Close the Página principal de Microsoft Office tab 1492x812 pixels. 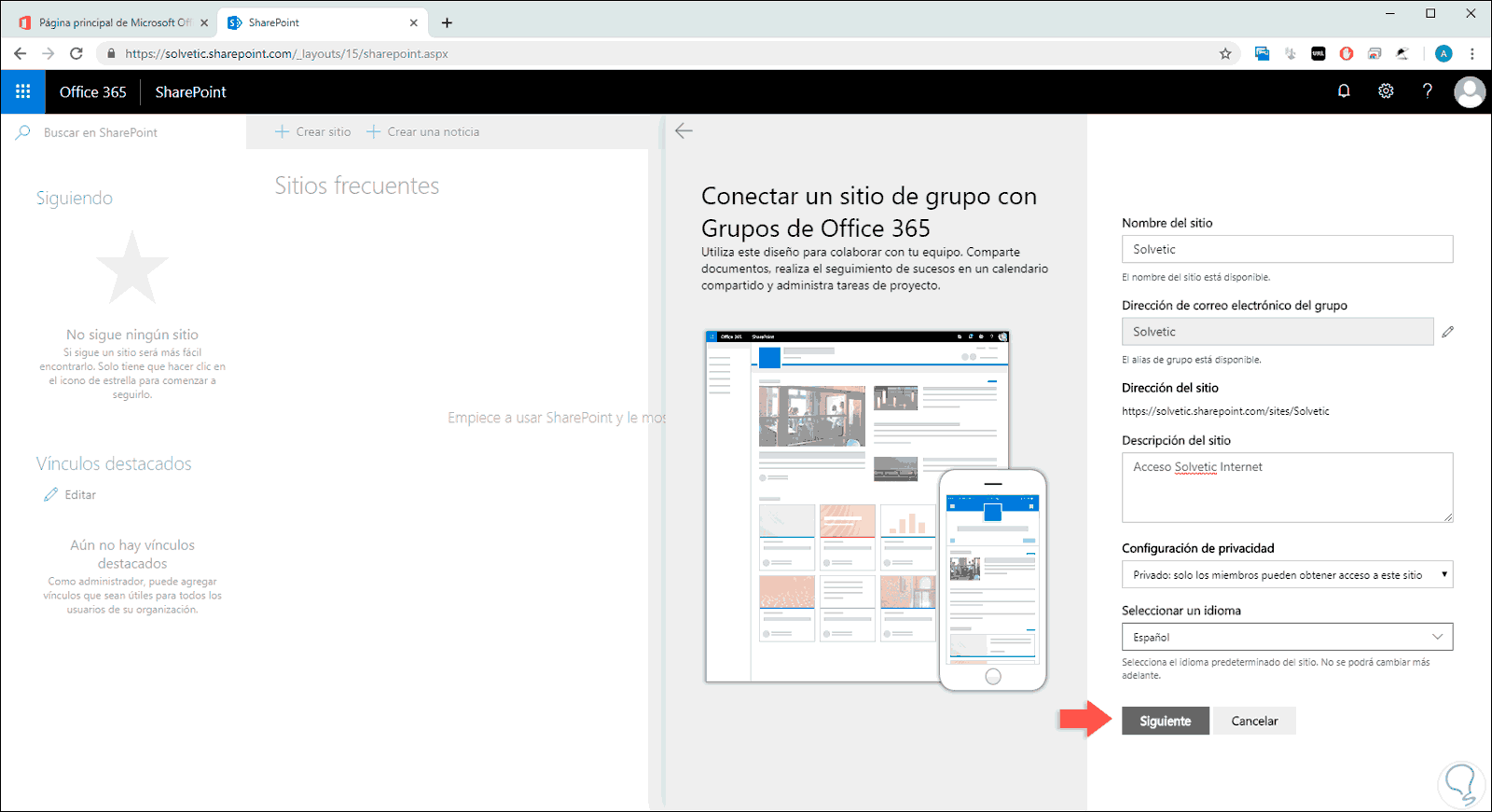pyautogui.click(x=204, y=22)
